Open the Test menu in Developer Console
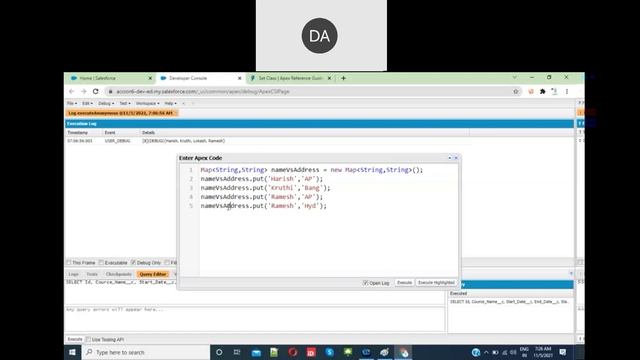Viewport: 640px width, 360px height. (x=125, y=103)
